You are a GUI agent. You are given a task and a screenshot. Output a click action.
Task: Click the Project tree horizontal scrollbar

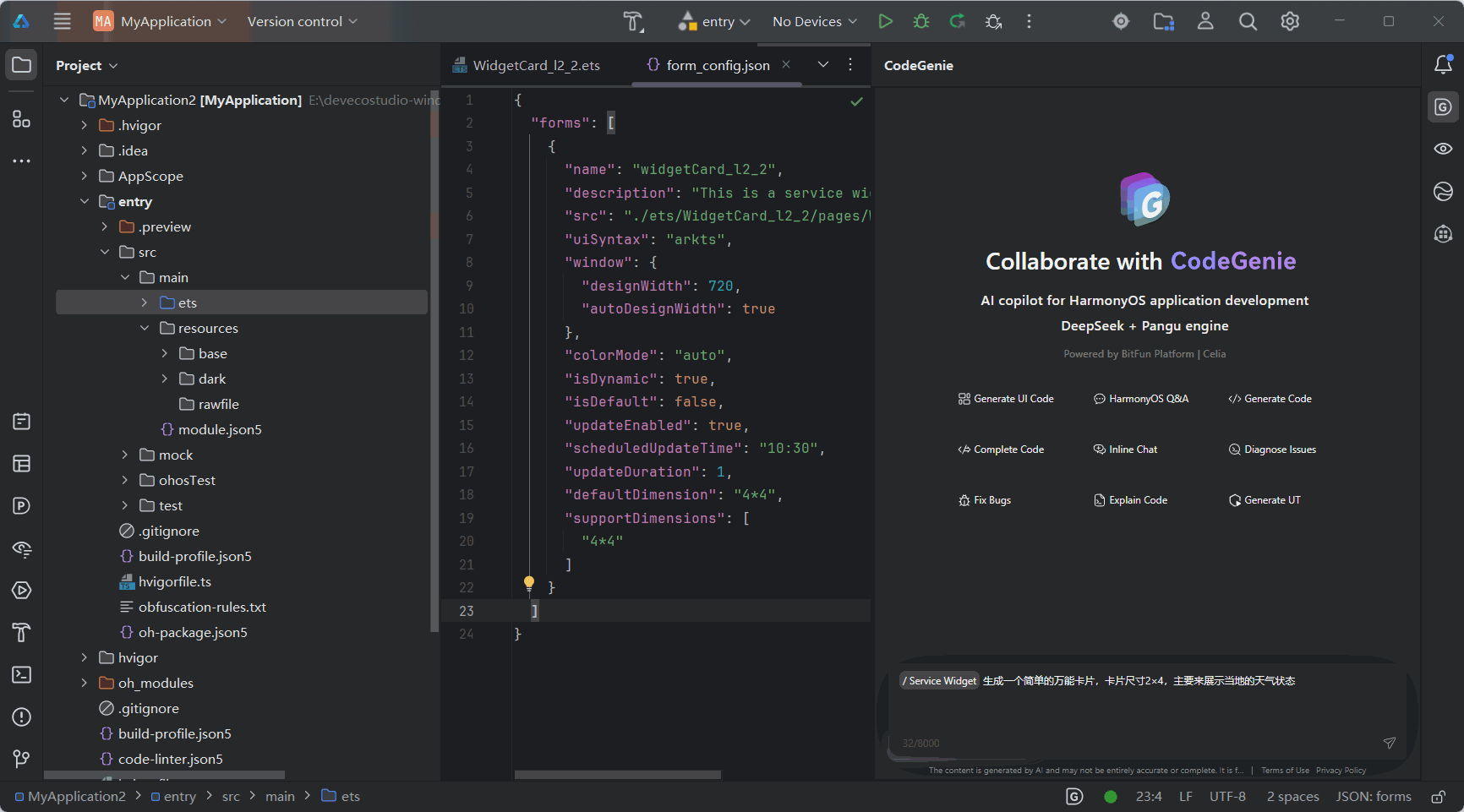[x=165, y=775]
